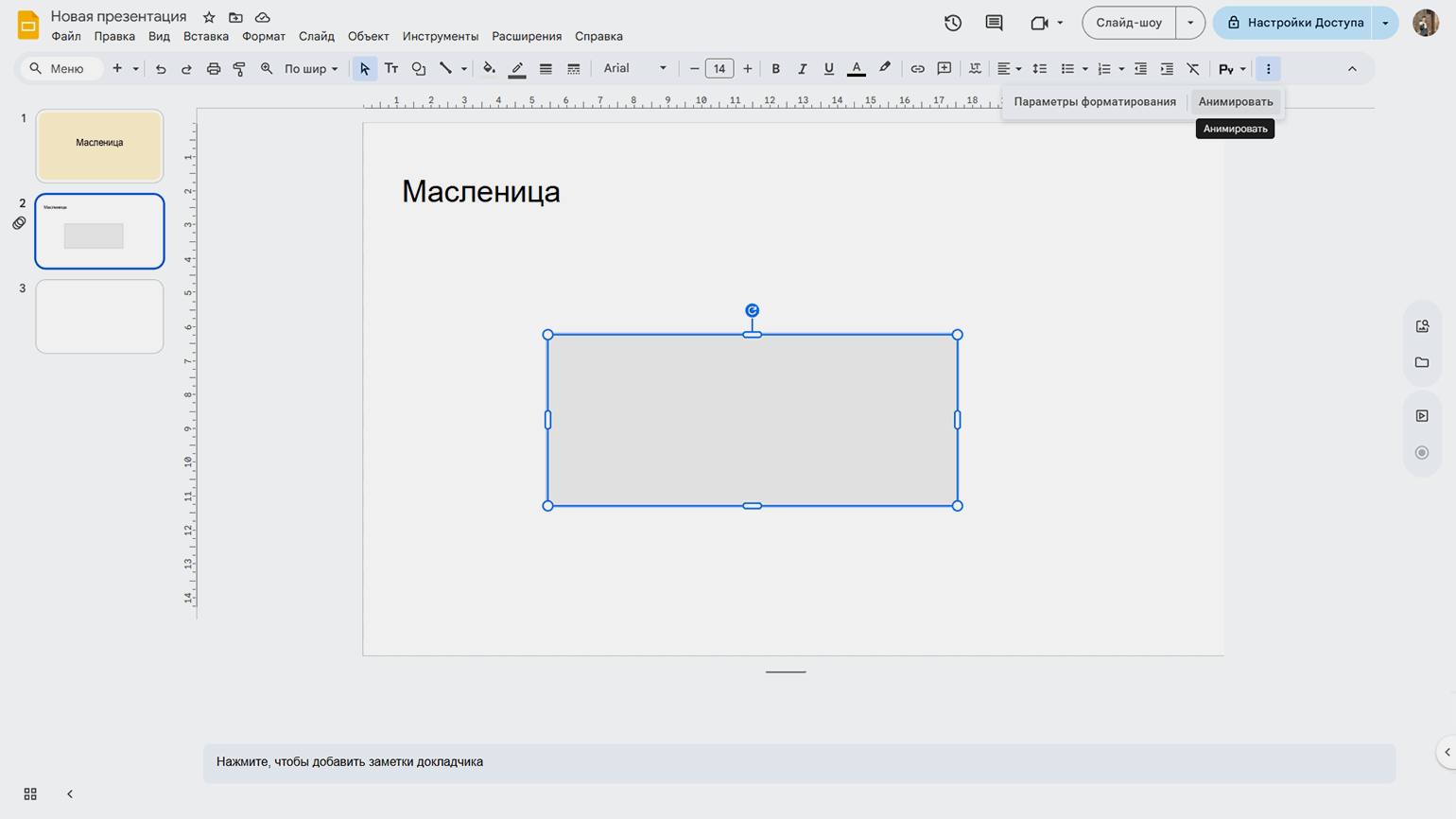1456x819 pixels.
Task: Click the print icon
Action: [x=214, y=69]
